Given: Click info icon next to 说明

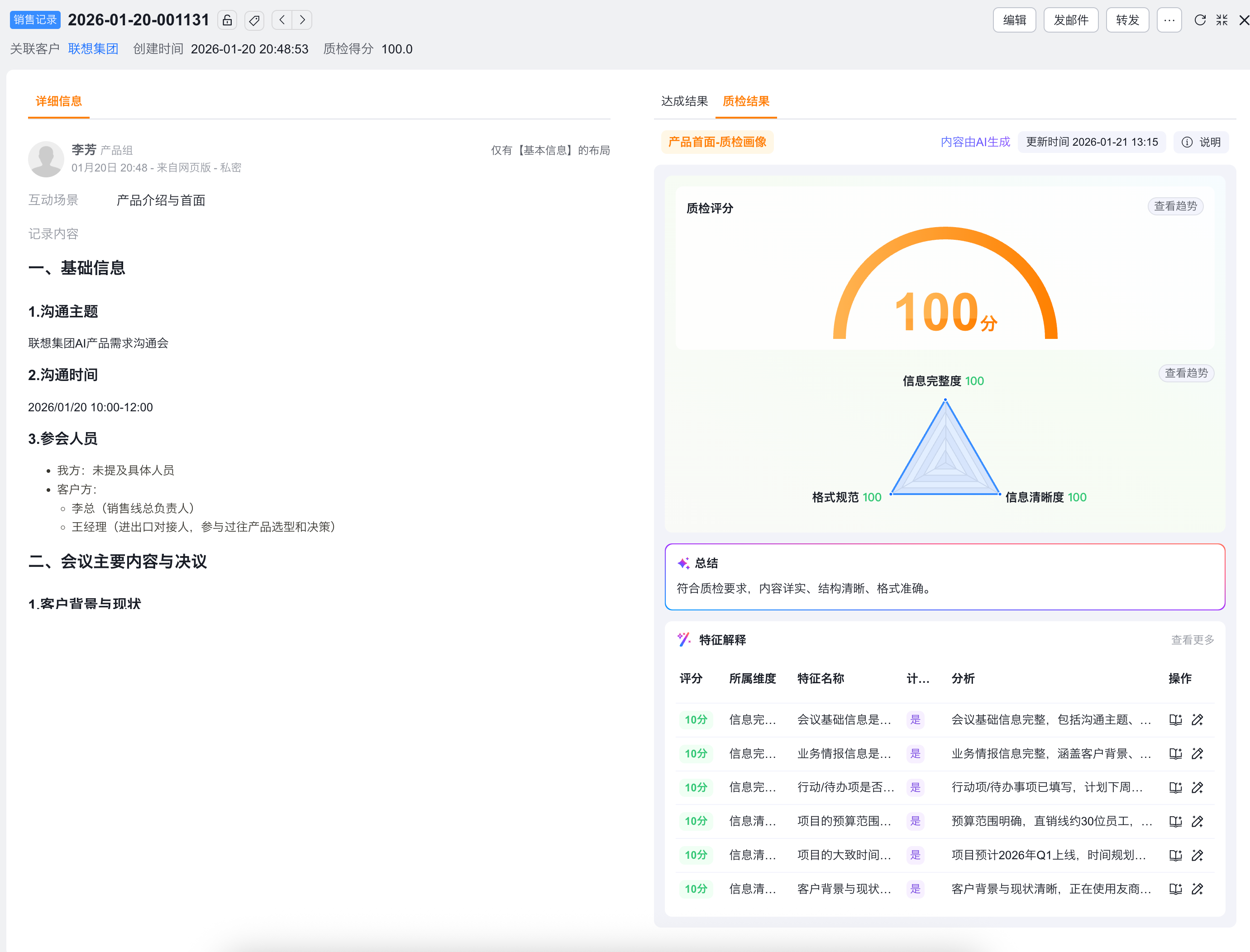Looking at the screenshot, I should (x=1187, y=142).
